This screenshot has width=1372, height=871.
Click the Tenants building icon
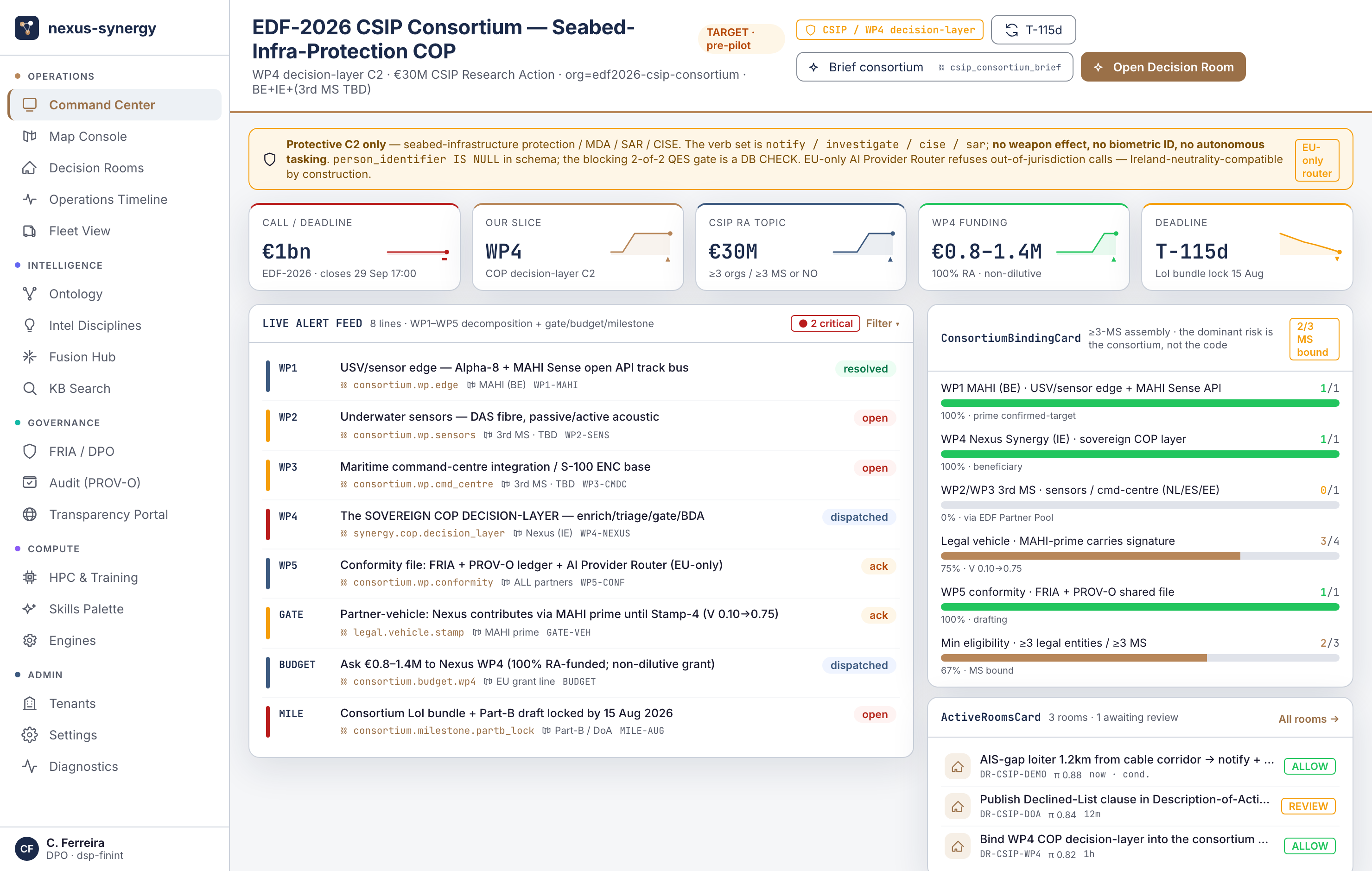tap(30, 703)
